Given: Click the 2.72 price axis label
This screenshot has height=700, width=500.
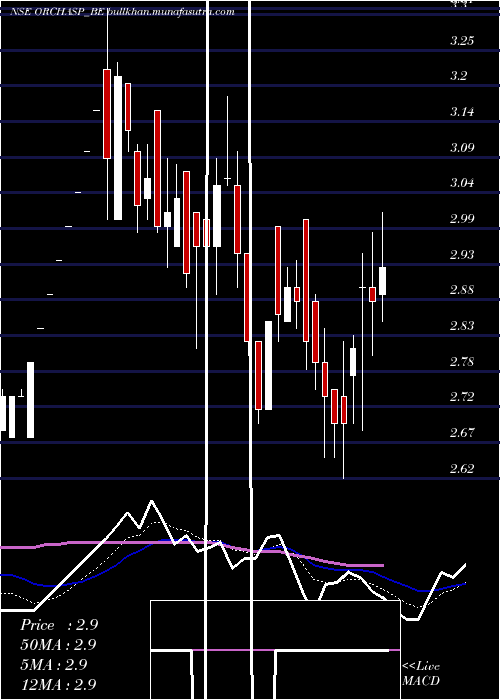Looking at the screenshot, I should [462, 396].
